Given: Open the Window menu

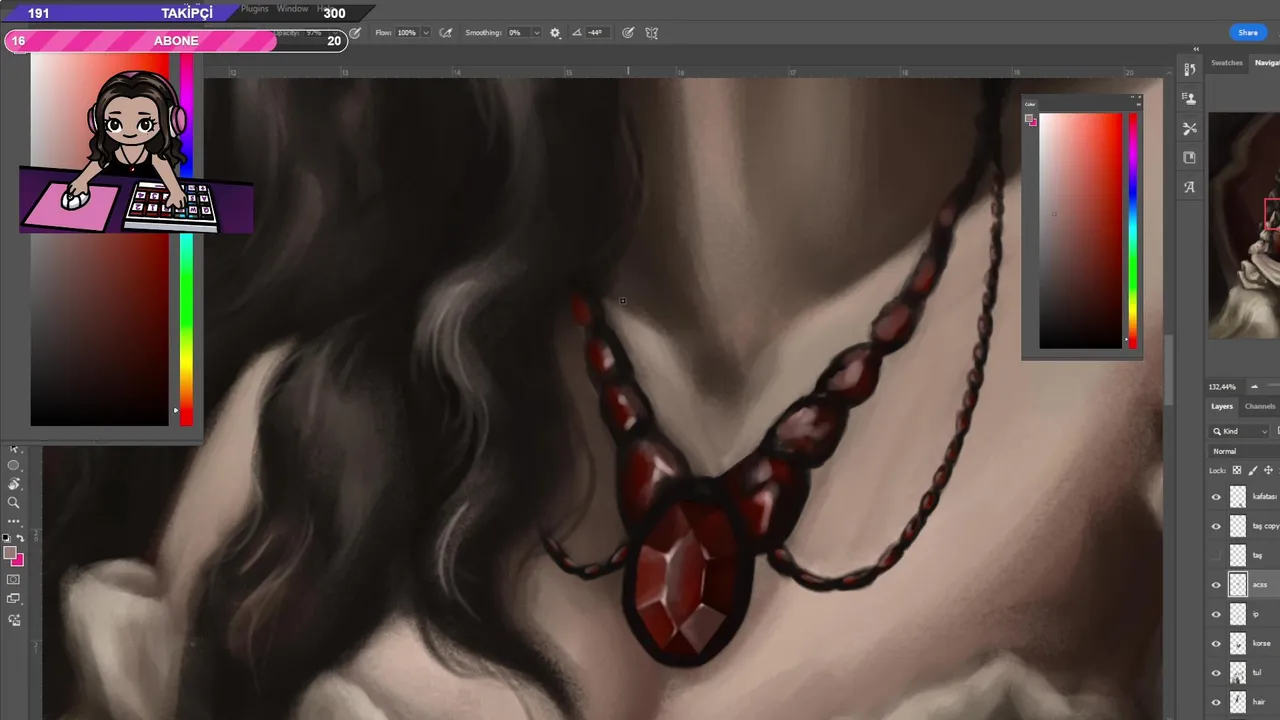Looking at the screenshot, I should (292, 9).
